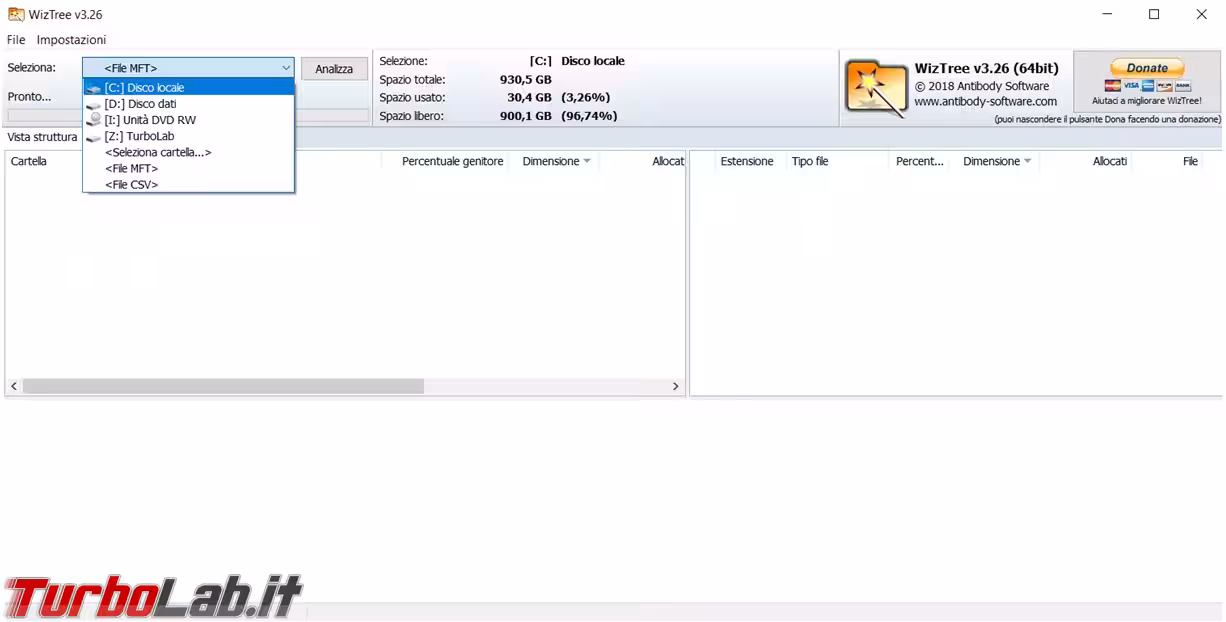Click the donation hint text below the Donate box
Image resolution: width=1226 pixels, height=622 pixels.
(1107, 119)
